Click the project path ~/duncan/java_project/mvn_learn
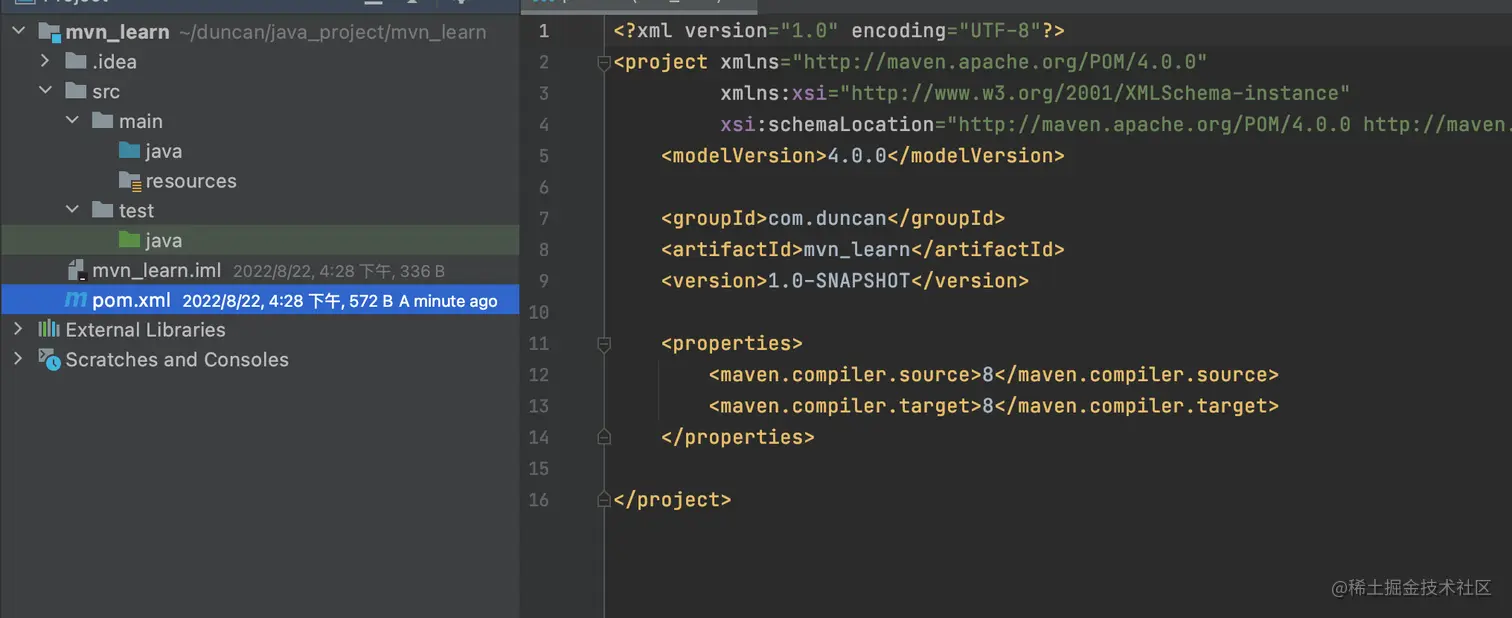Screen dimensions: 1512x618 pos(332,32)
